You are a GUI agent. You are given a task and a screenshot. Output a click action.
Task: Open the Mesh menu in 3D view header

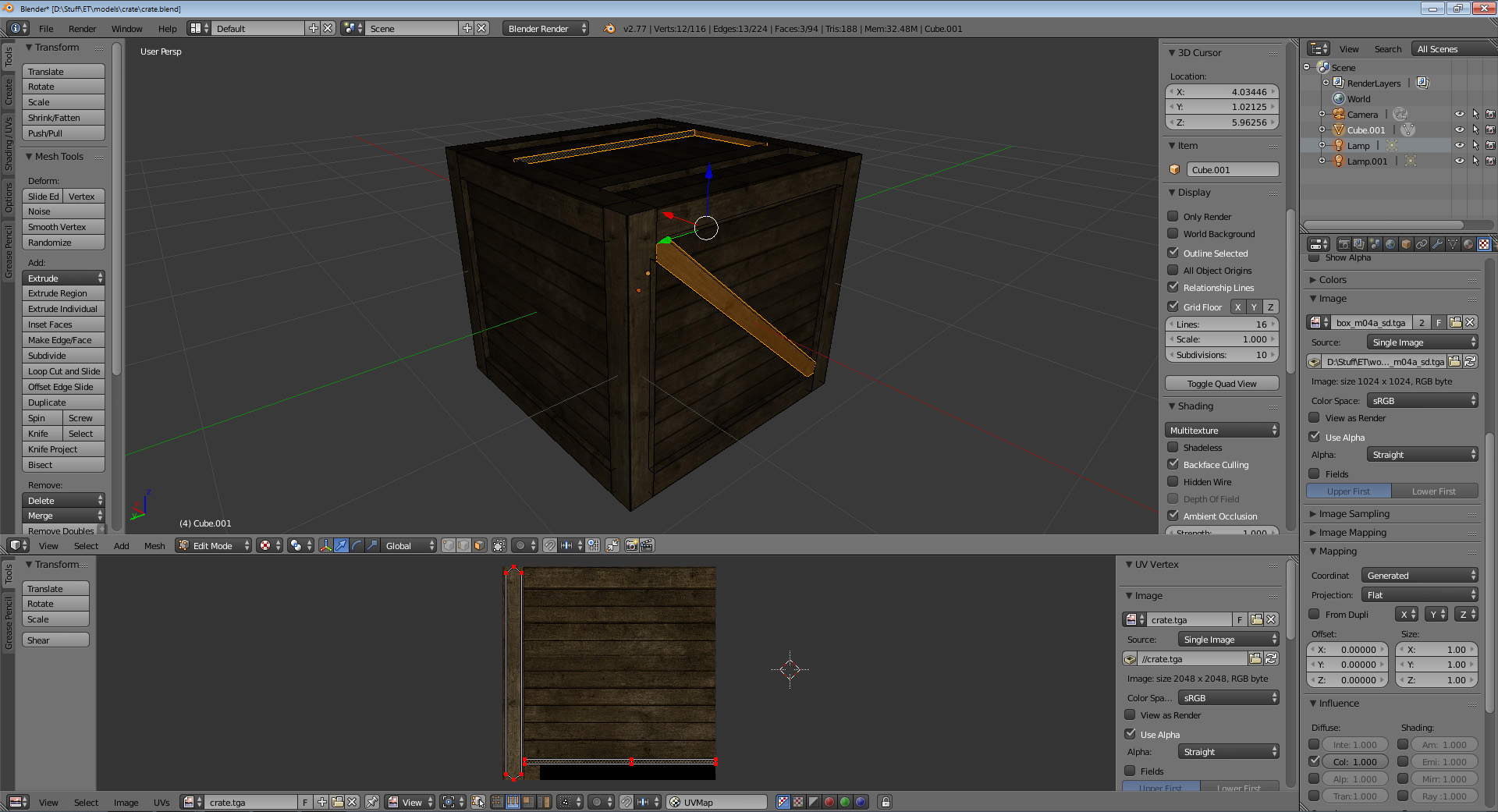click(154, 545)
